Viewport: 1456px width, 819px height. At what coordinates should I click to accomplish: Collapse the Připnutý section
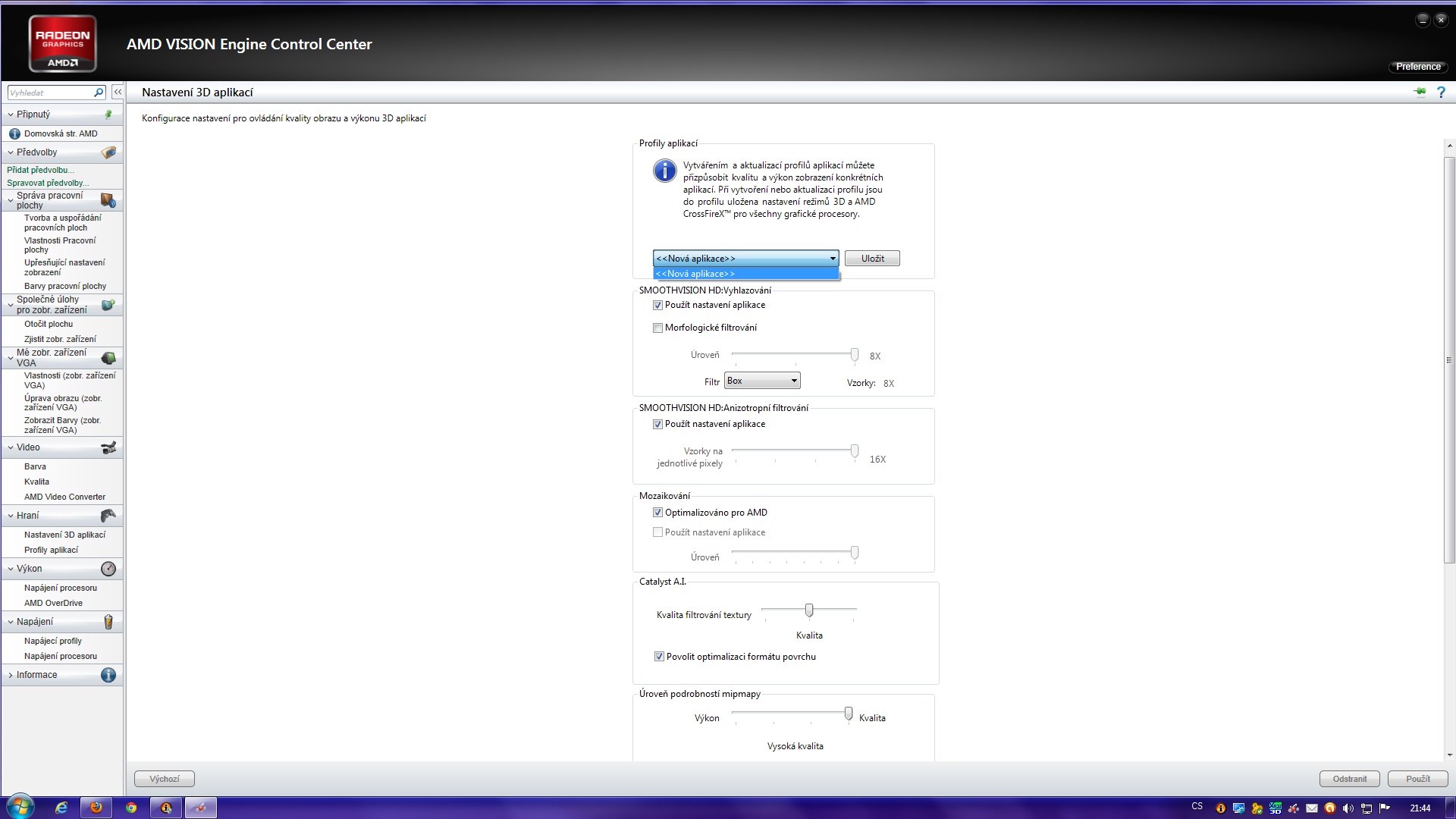tap(11, 115)
